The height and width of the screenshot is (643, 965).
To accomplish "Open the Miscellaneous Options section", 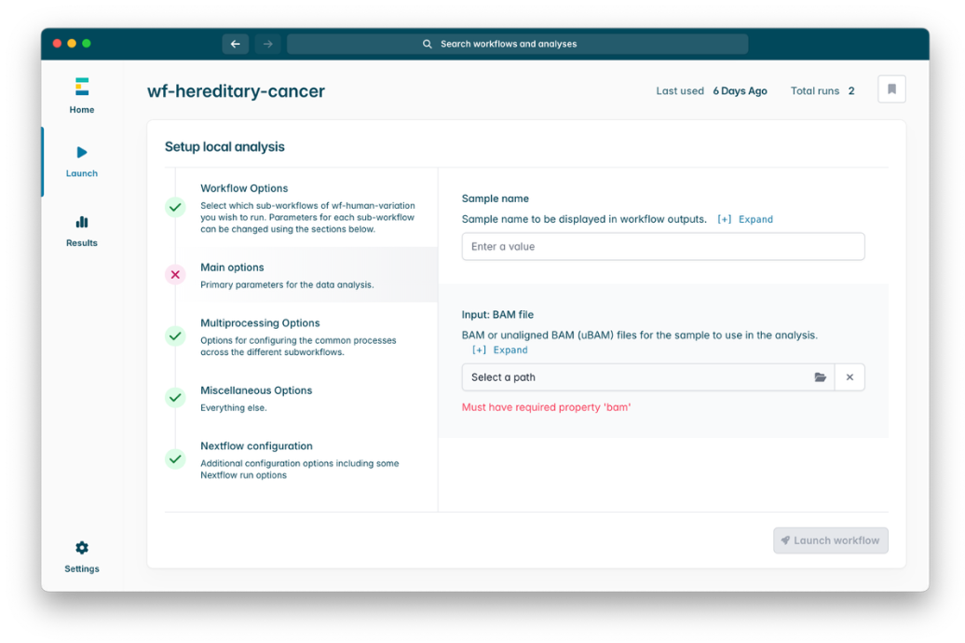I will point(301,397).
